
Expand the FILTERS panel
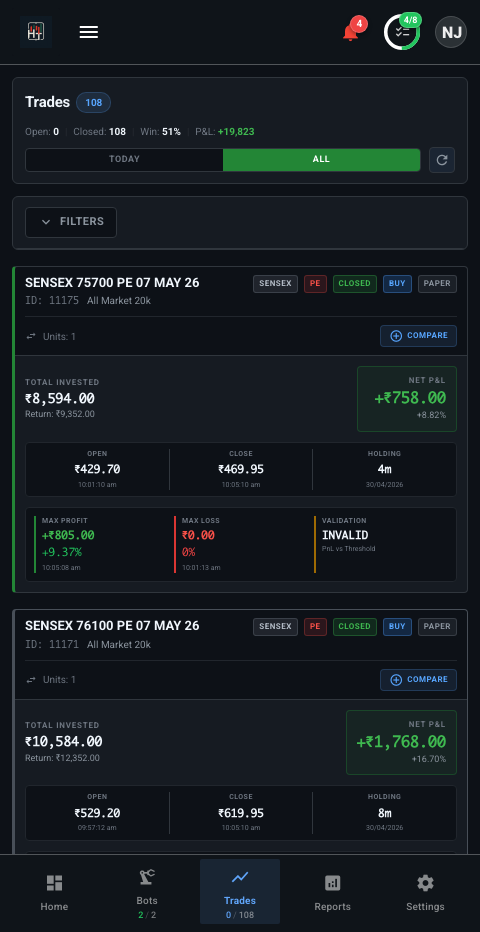click(x=71, y=222)
